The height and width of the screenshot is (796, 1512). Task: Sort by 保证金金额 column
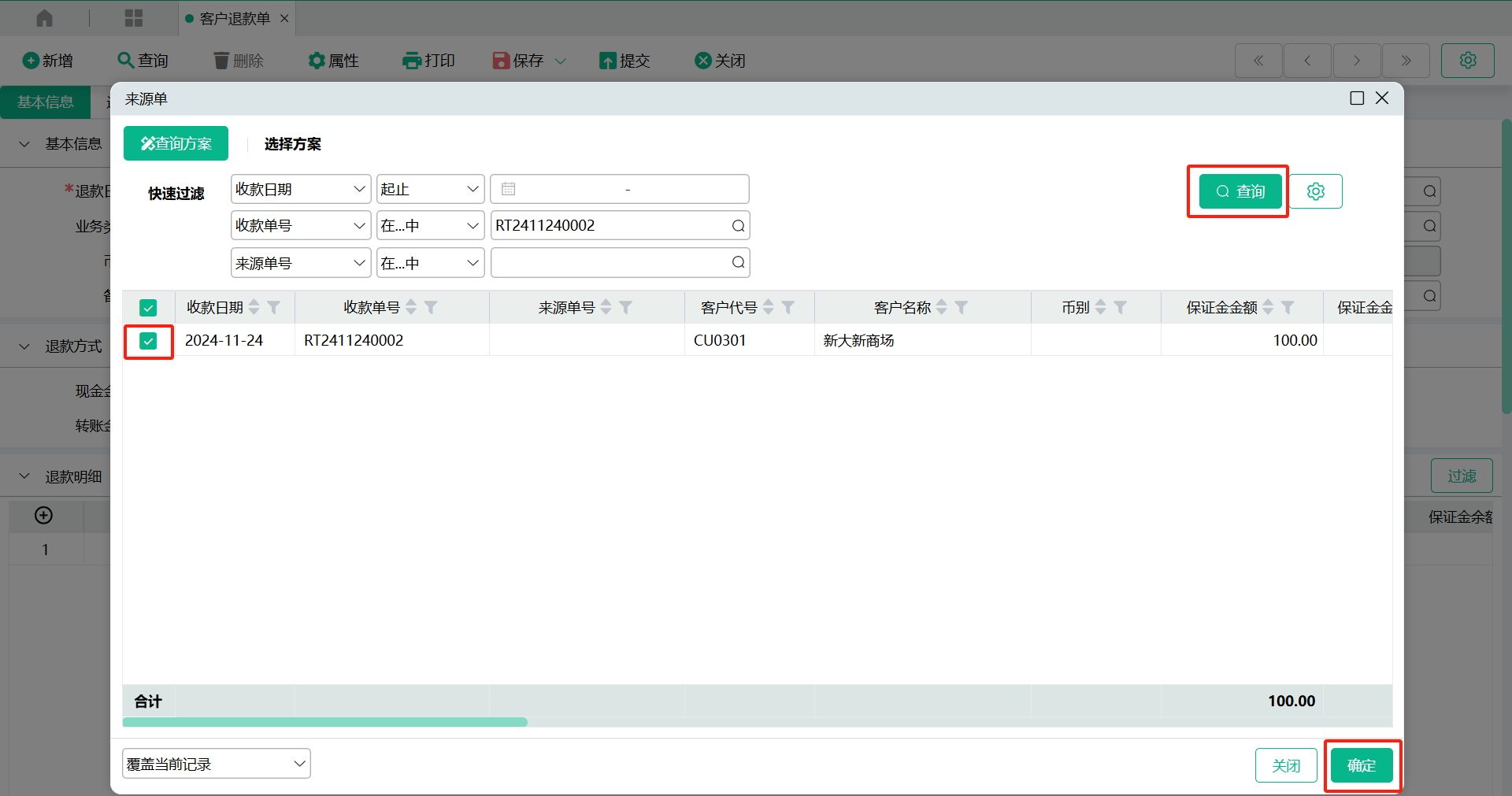1268,307
